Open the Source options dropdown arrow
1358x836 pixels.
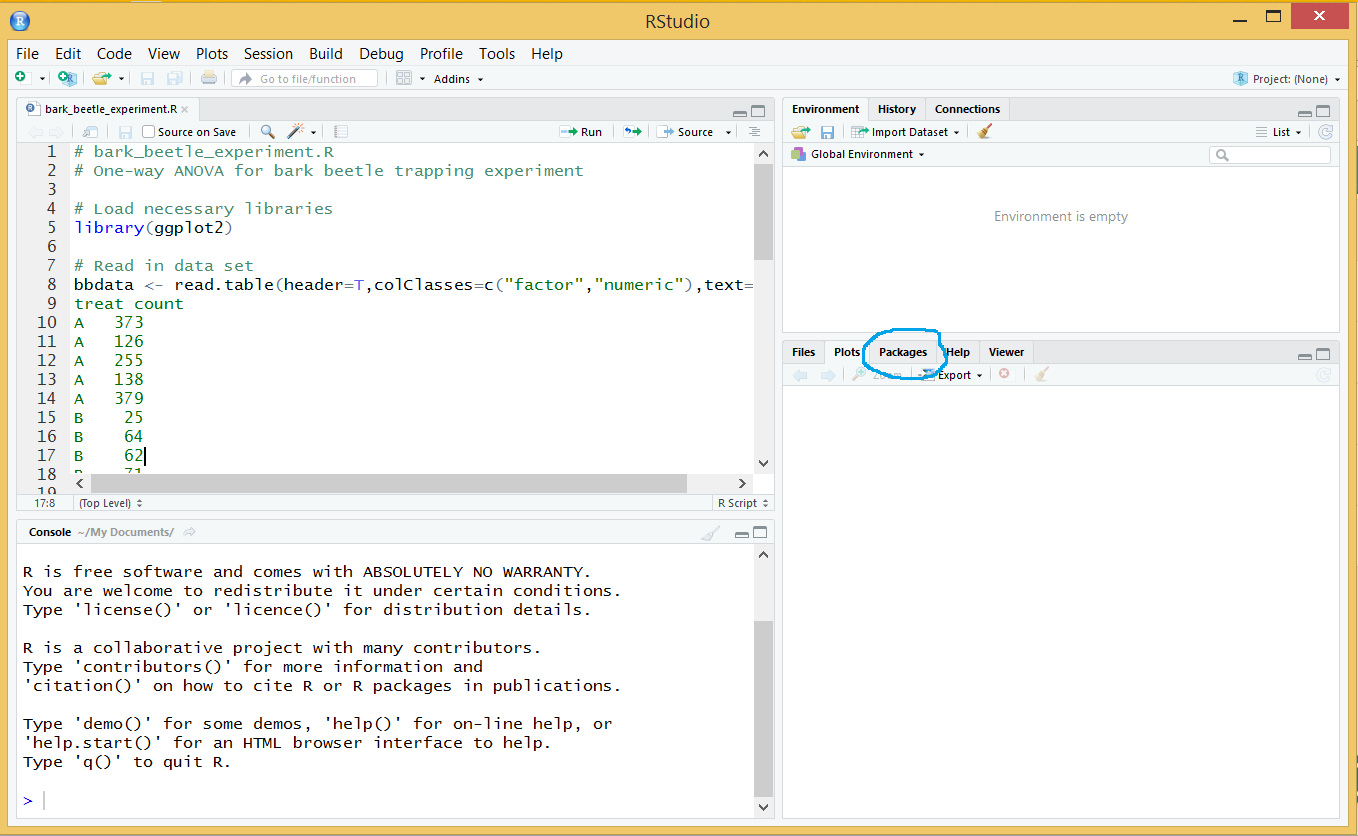pos(728,132)
